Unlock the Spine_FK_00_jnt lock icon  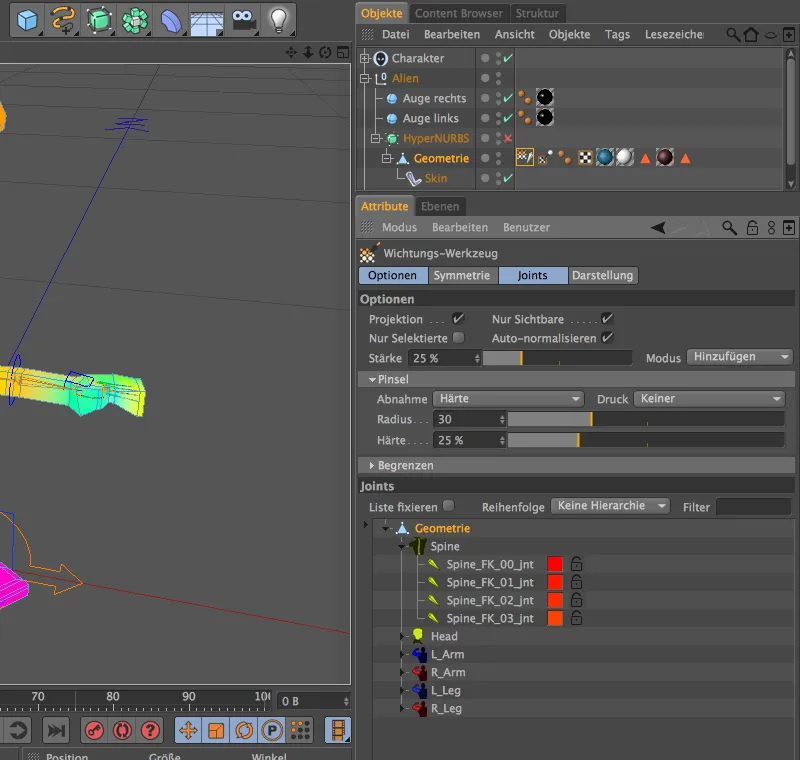pyautogui.click(x=577, y=564)
